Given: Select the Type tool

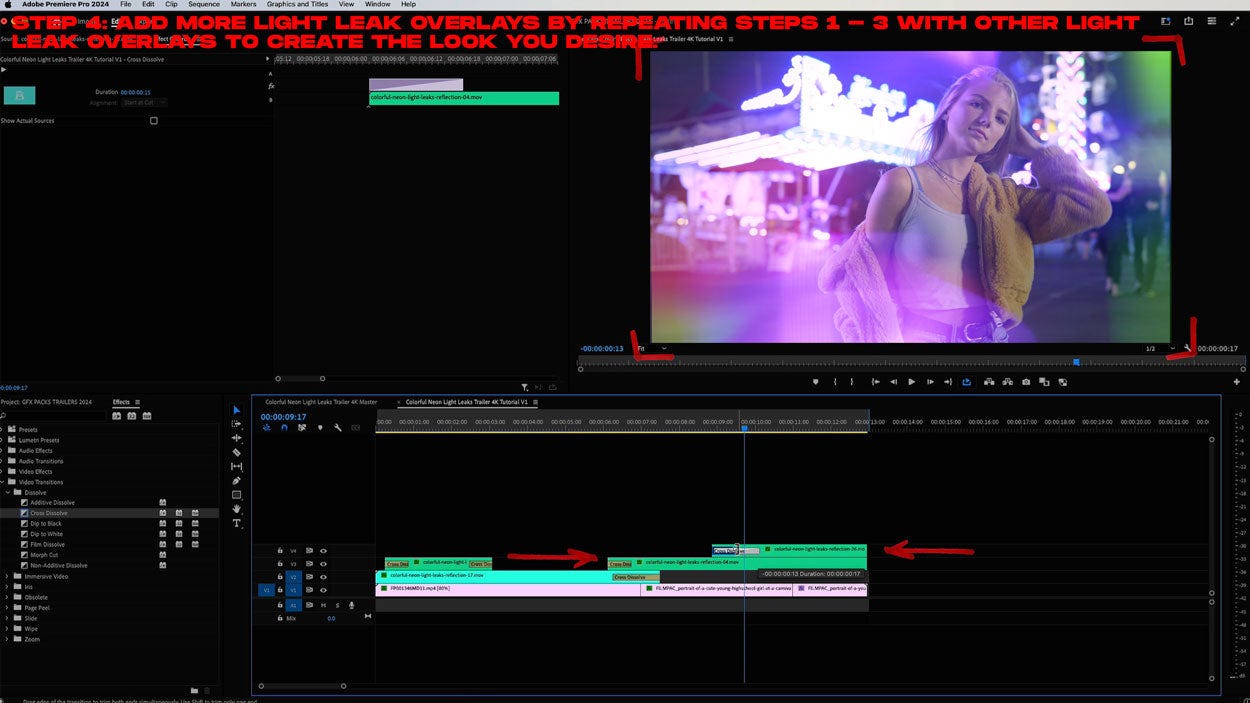Looking at the screenshot, I should click(x=236, y=523).
